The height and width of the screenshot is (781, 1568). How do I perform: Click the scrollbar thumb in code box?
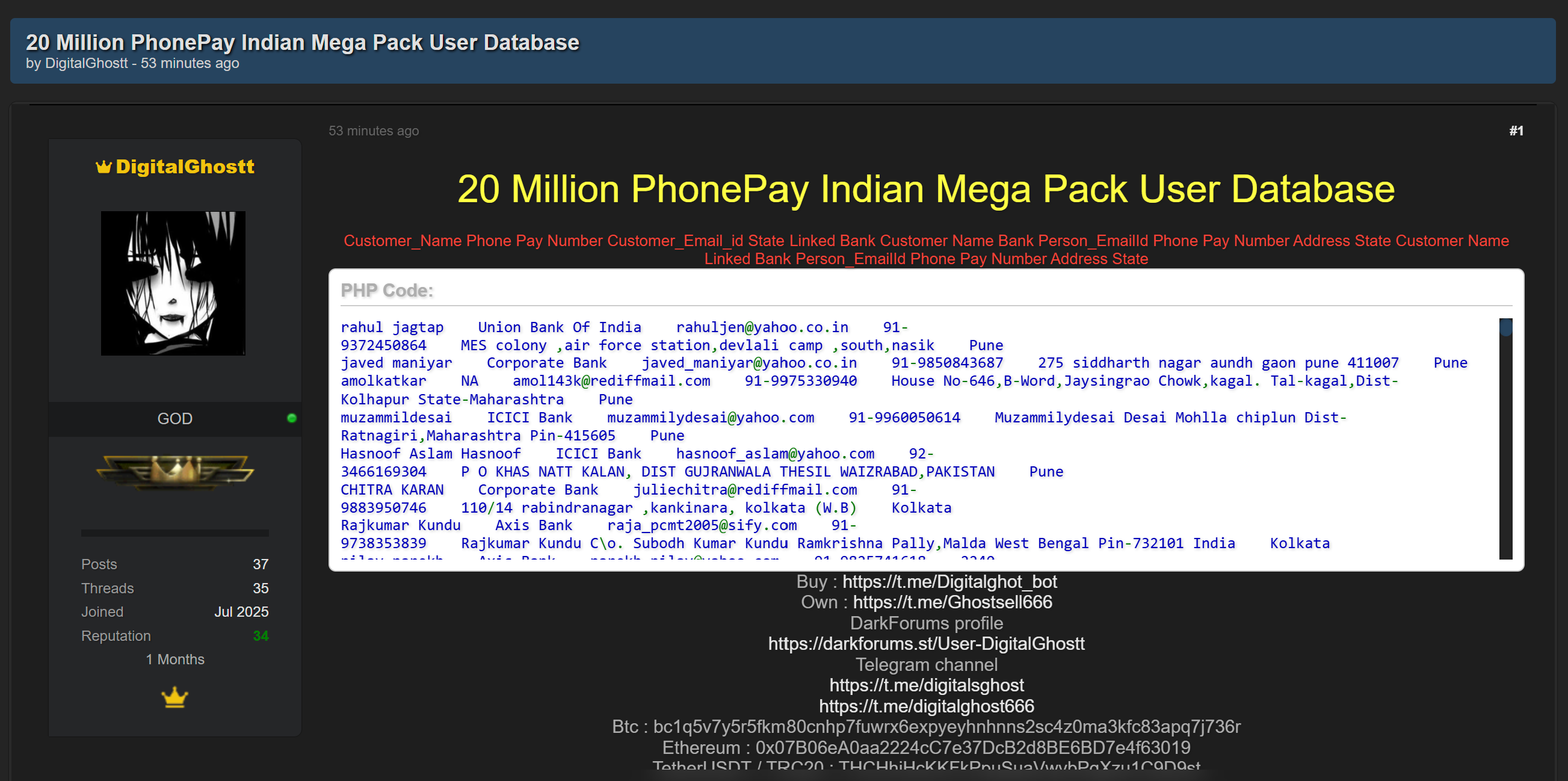(1505, 327)
